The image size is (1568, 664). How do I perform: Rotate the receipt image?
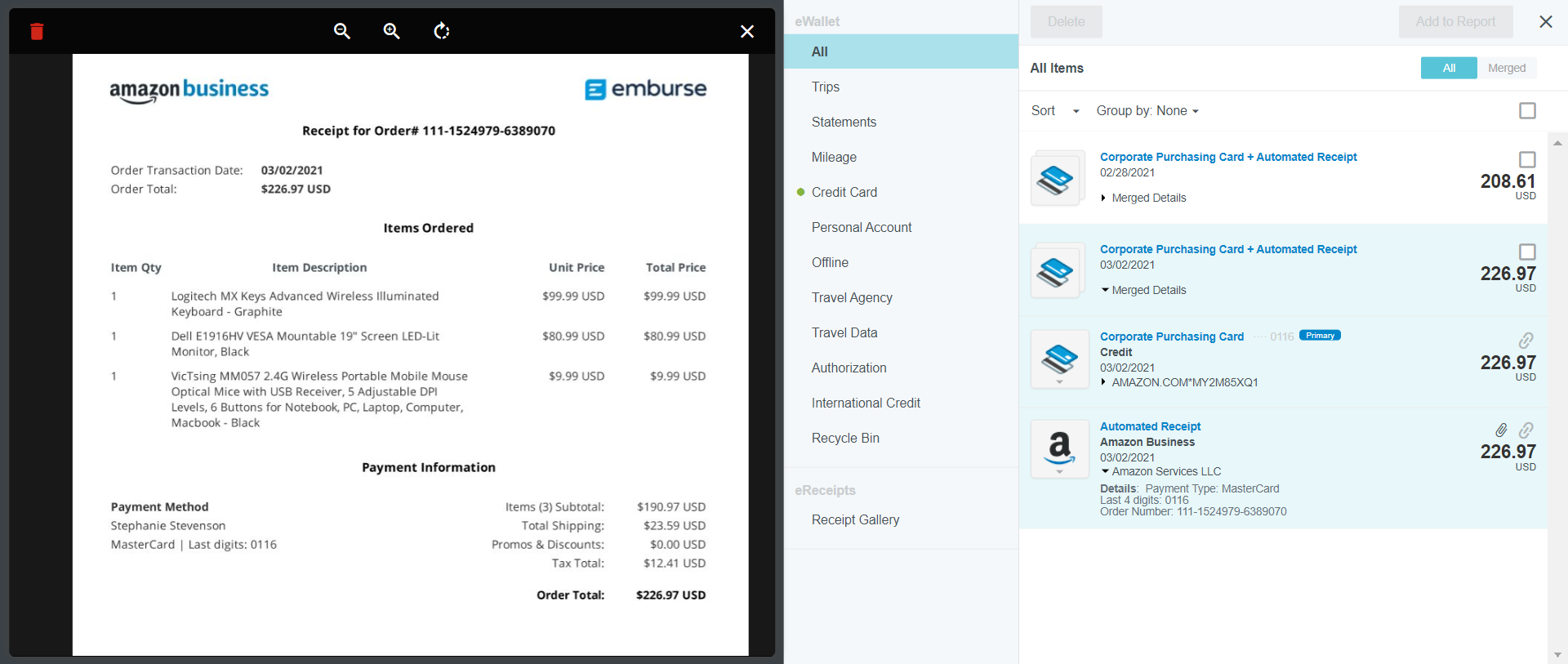[x=442, y=31]
